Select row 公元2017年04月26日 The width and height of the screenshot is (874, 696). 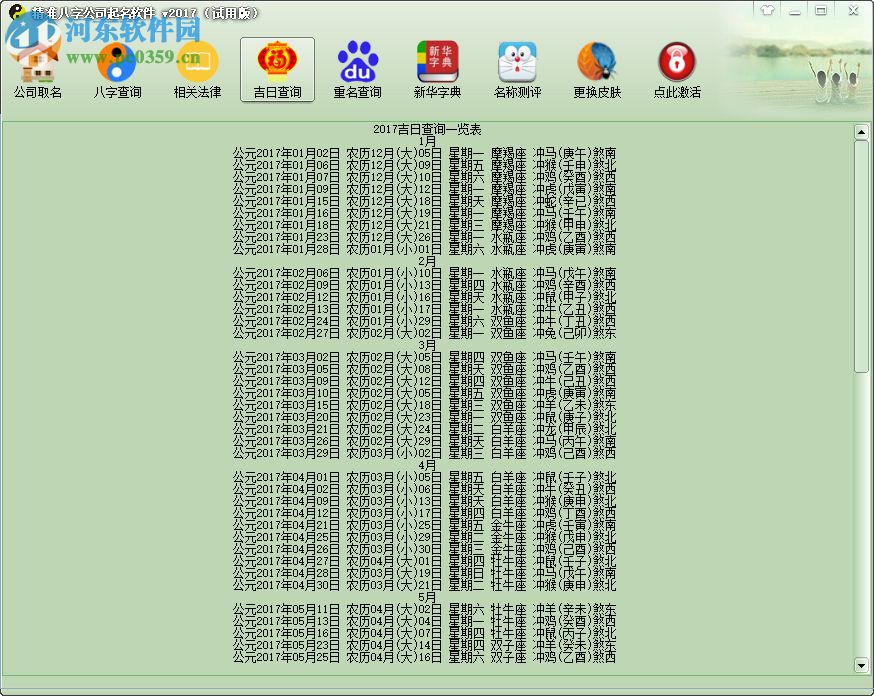point(425,549)
